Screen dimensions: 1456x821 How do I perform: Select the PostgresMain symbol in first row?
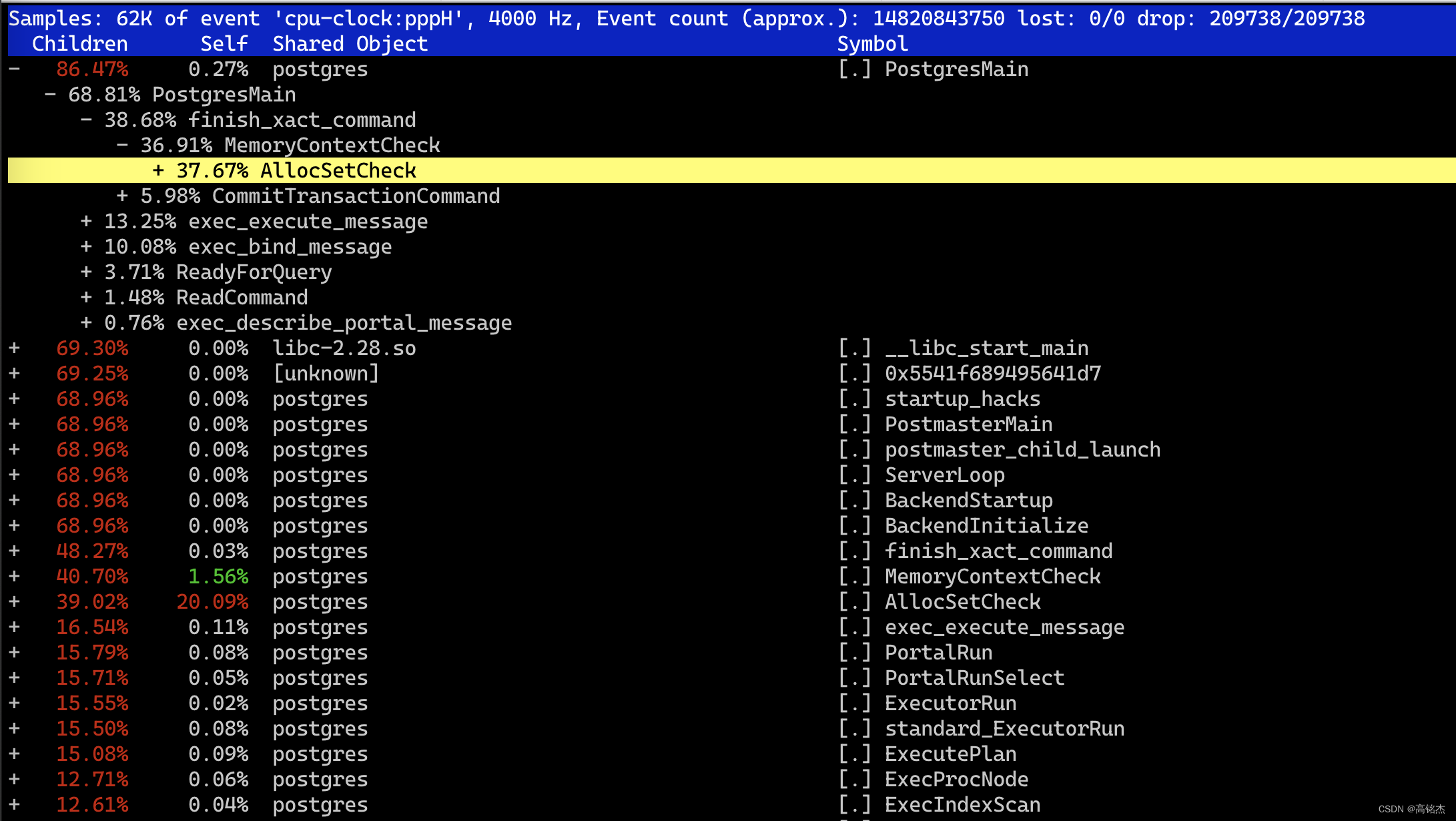(957, 69)
